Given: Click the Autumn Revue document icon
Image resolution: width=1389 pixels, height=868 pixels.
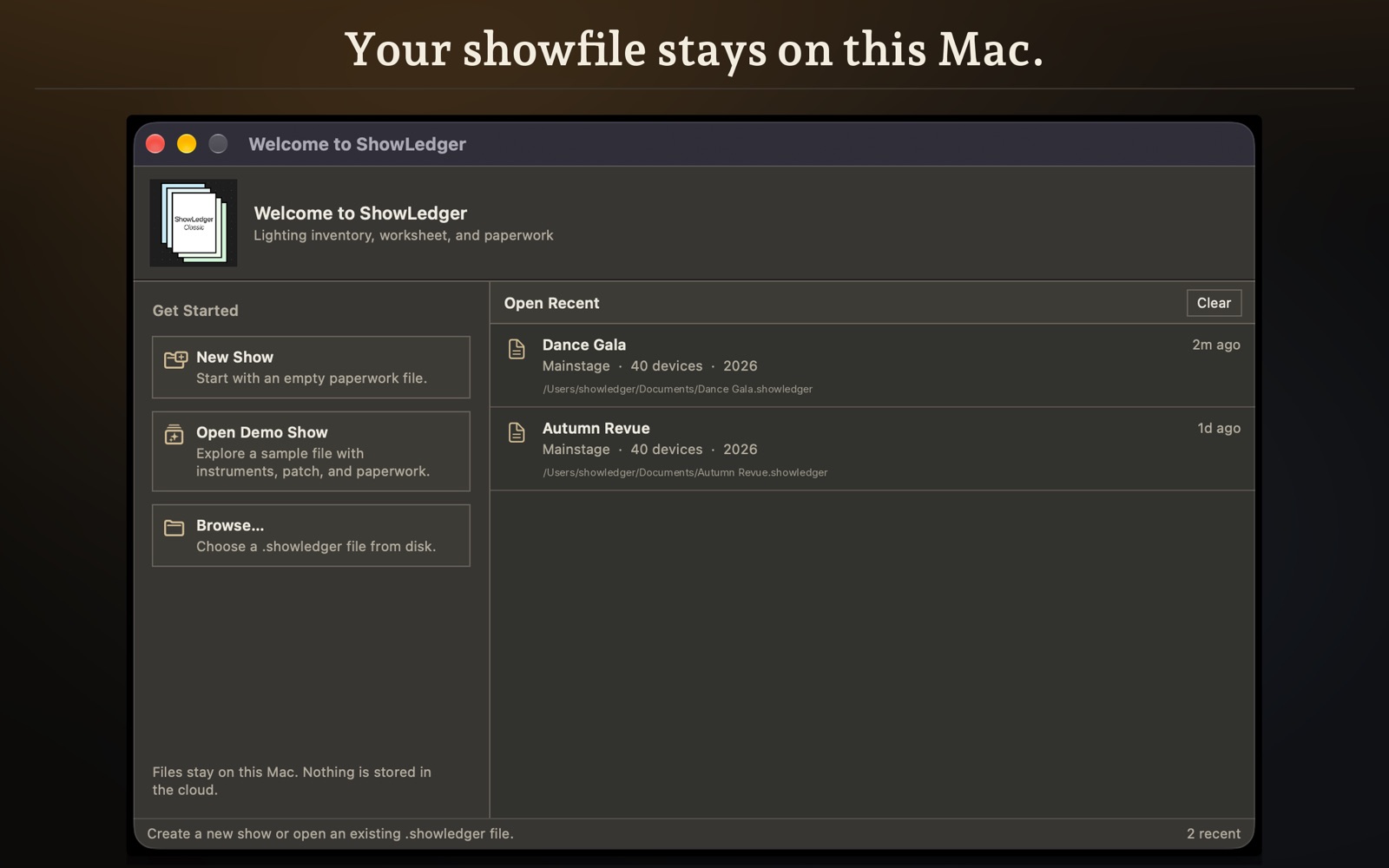Looking at the screenshot, I should click(517, 432).
